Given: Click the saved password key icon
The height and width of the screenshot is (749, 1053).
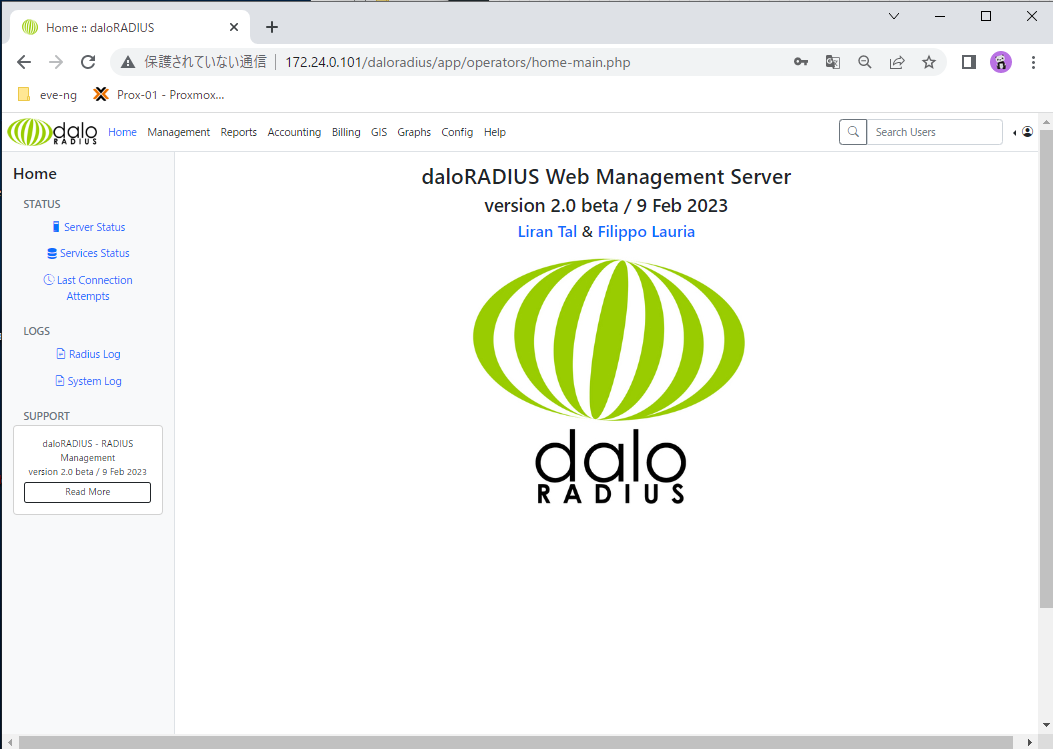Looking at the screenshot, I should pos(800,62).
